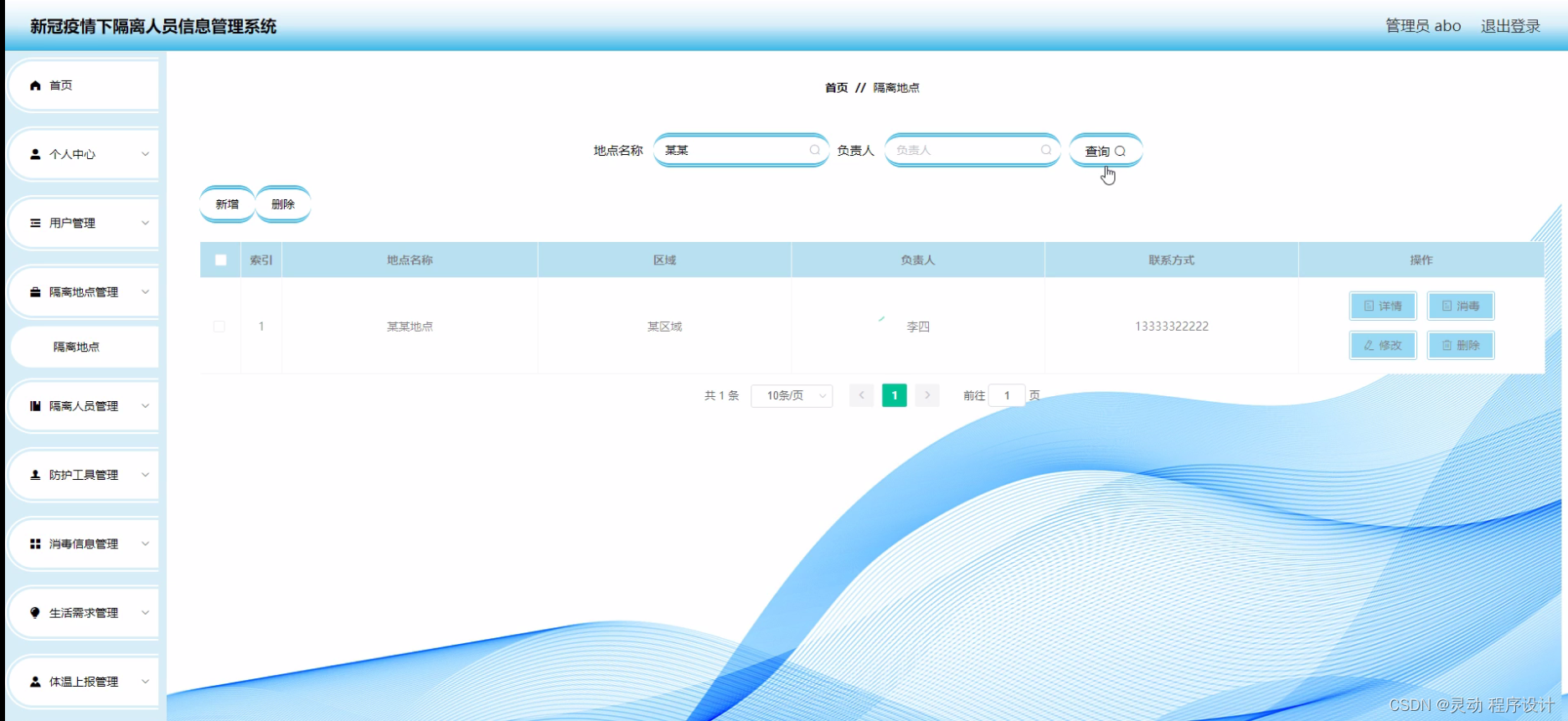1568x721 pixels.
Task: Expand the 个人中心 menu chevron
Action: (x=145, y=154)
